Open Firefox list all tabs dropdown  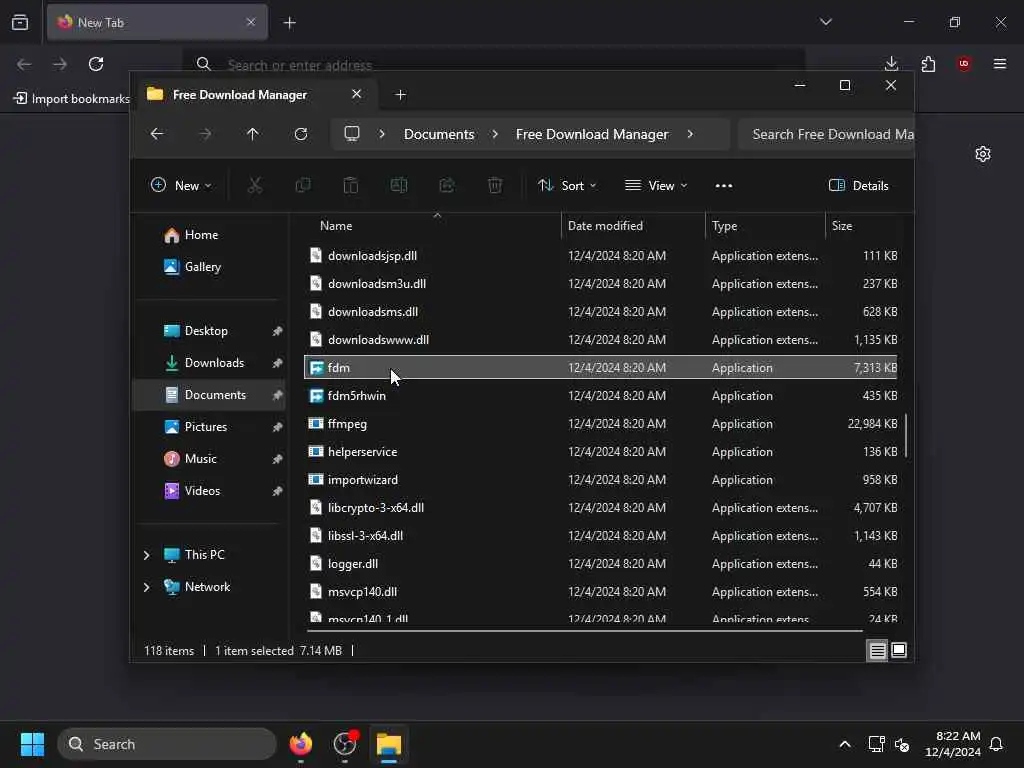pyautogui.click(x=825, y=22)
